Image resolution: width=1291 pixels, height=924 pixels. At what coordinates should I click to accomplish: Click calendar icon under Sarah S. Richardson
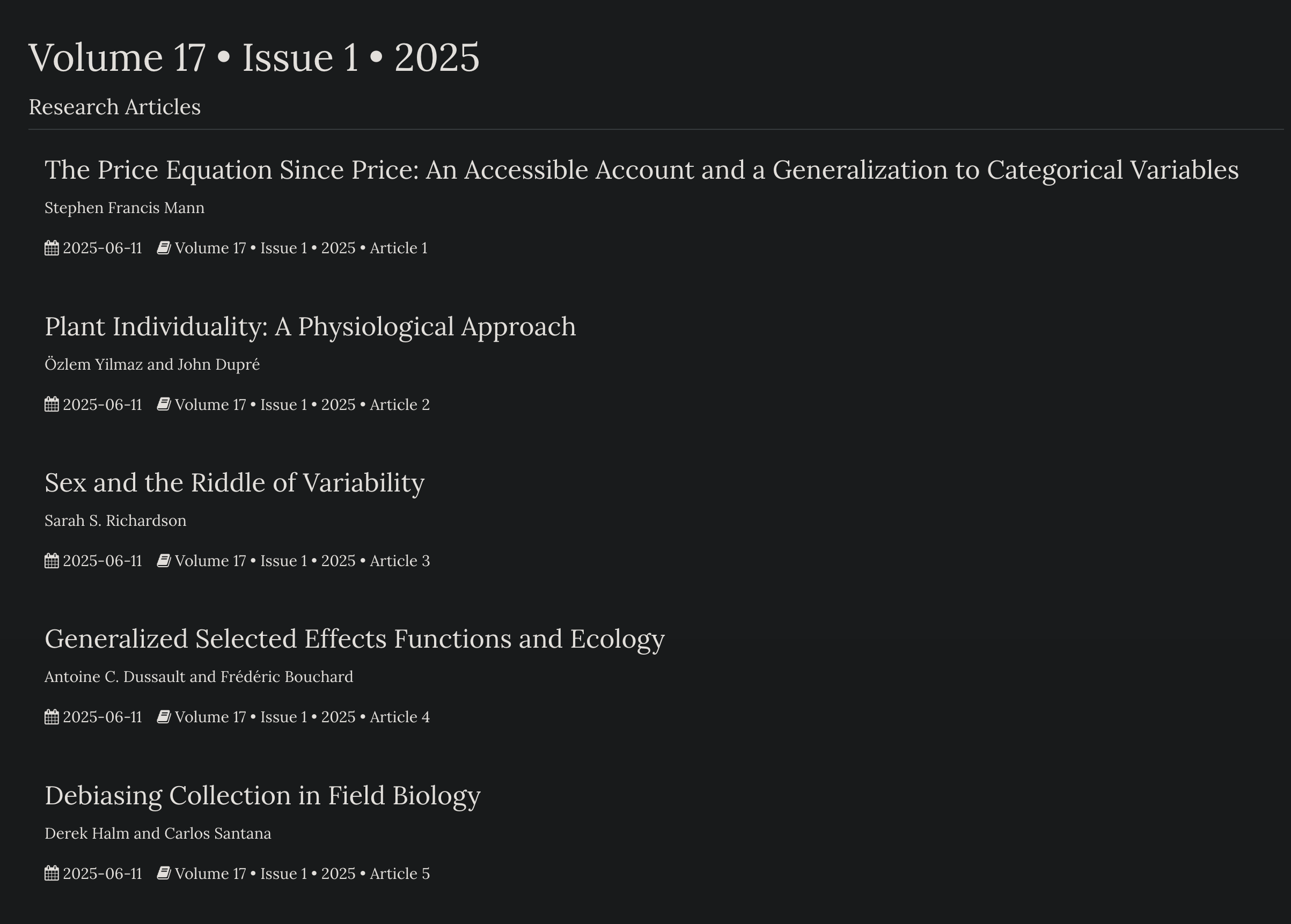click(x=52, y=561)
